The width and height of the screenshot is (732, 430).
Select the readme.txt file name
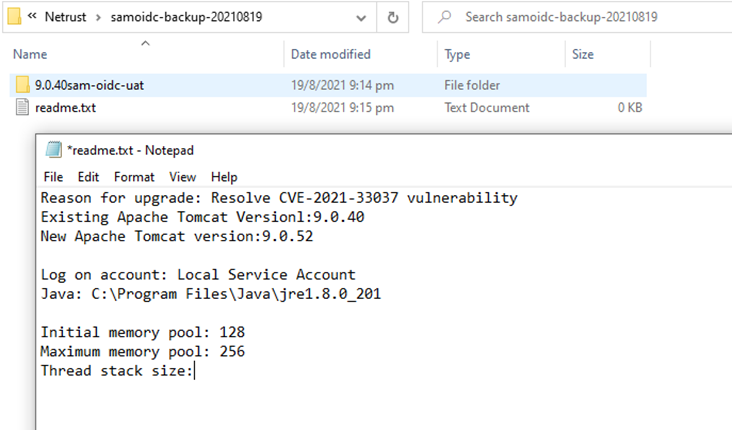click(x=65, y=108)
